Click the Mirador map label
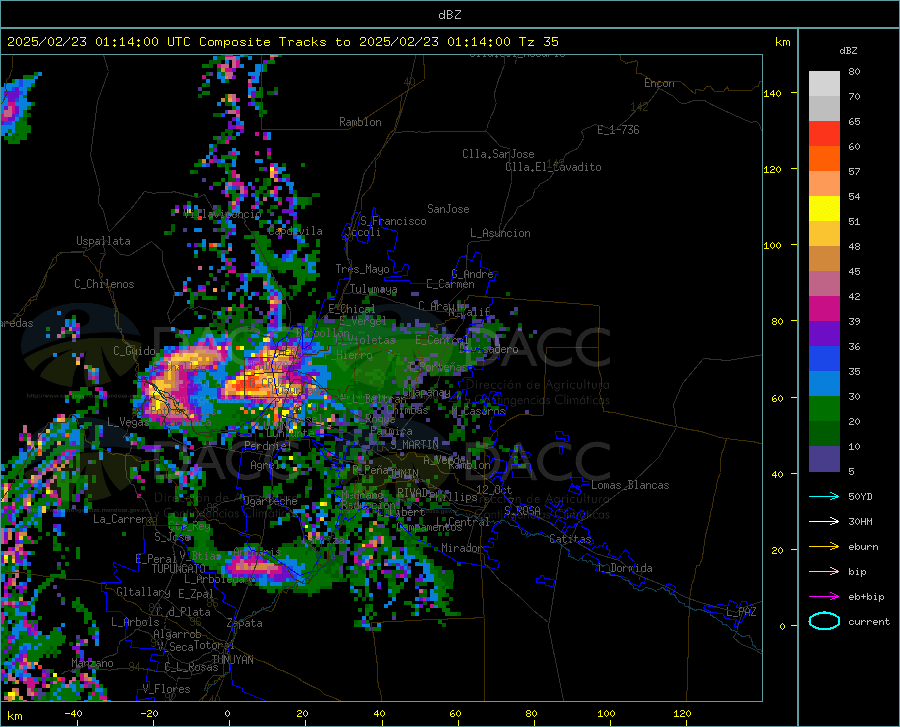This screenshot has height=727, width=900. click(x=462, y=548)
